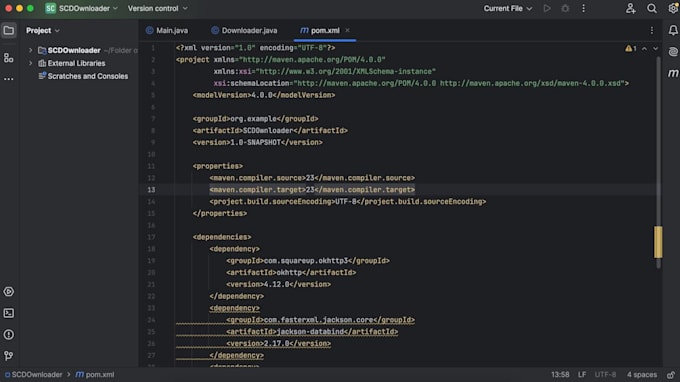Click version 2.17.0 line
Image resolution: width=680 pixels, height=382 pixels.
278,343
